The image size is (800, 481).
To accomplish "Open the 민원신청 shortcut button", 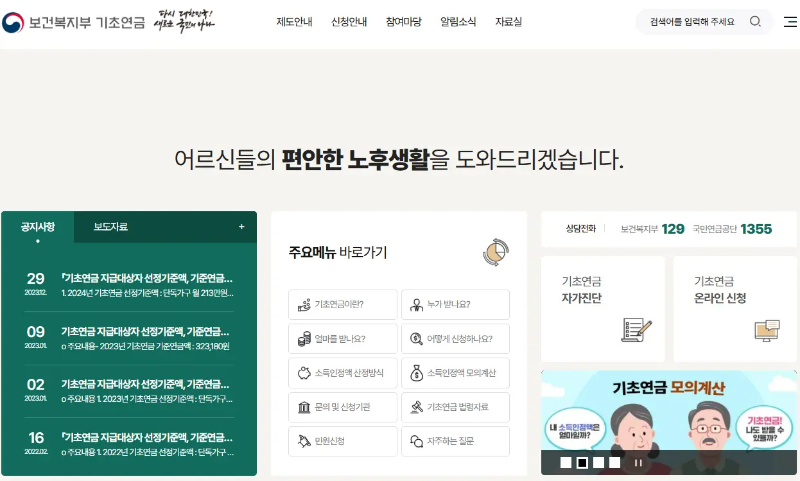I will tap(343, 441).
